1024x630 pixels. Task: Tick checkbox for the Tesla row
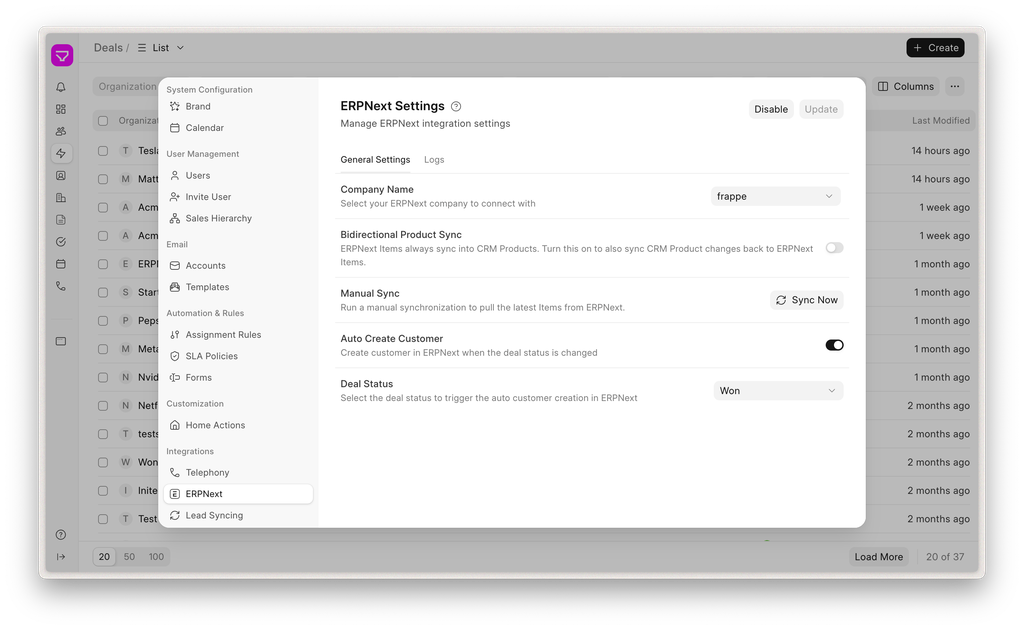tap(103, 151)
